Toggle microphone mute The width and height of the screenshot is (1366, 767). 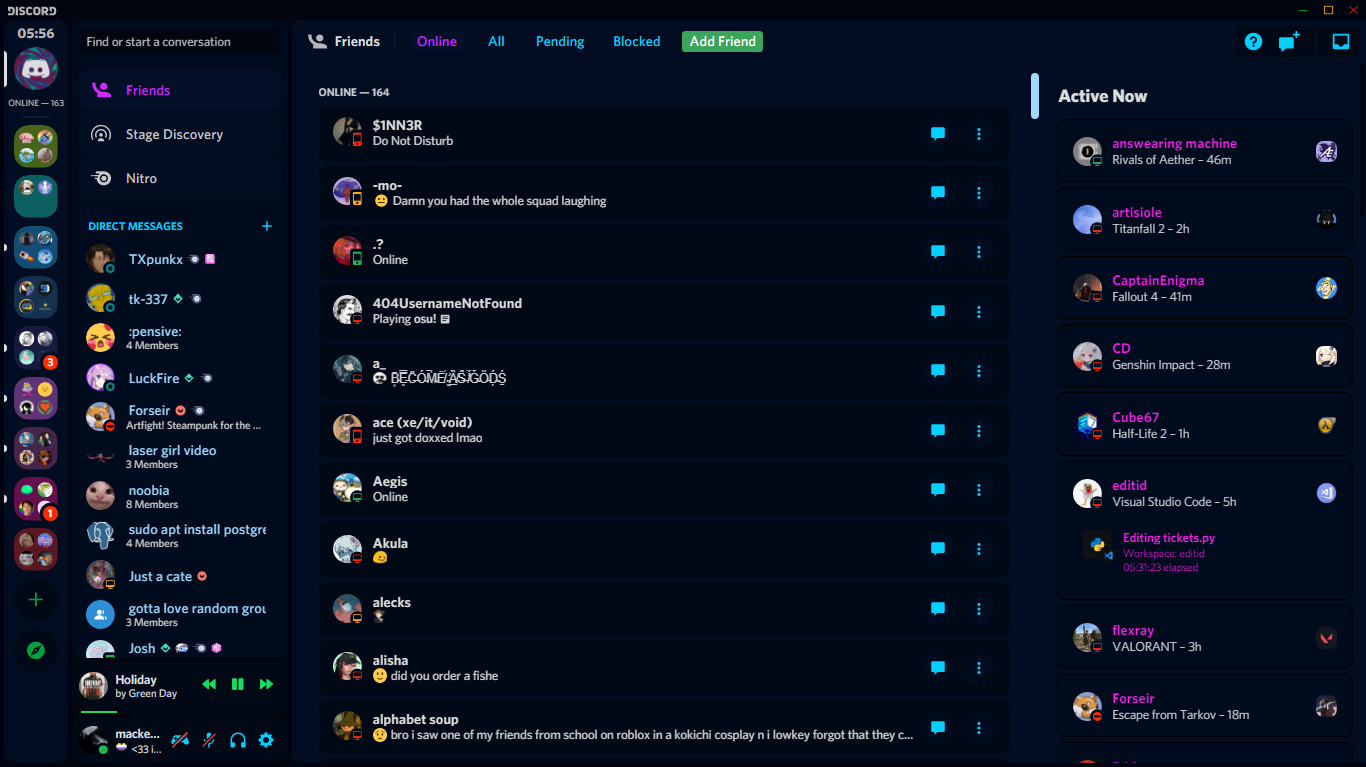click(209, 740)
